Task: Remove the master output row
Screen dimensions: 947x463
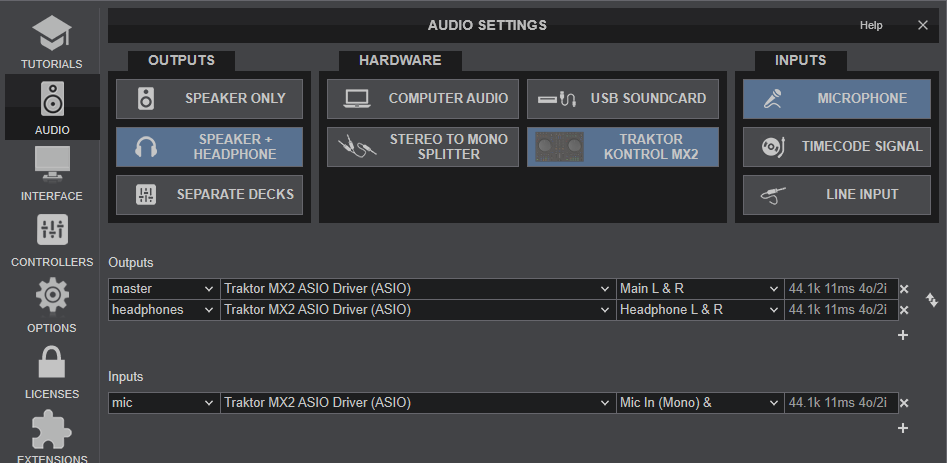Action: pos(904,289)
